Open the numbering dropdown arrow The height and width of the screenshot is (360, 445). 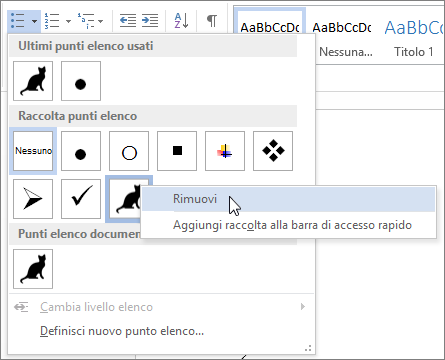68,21
